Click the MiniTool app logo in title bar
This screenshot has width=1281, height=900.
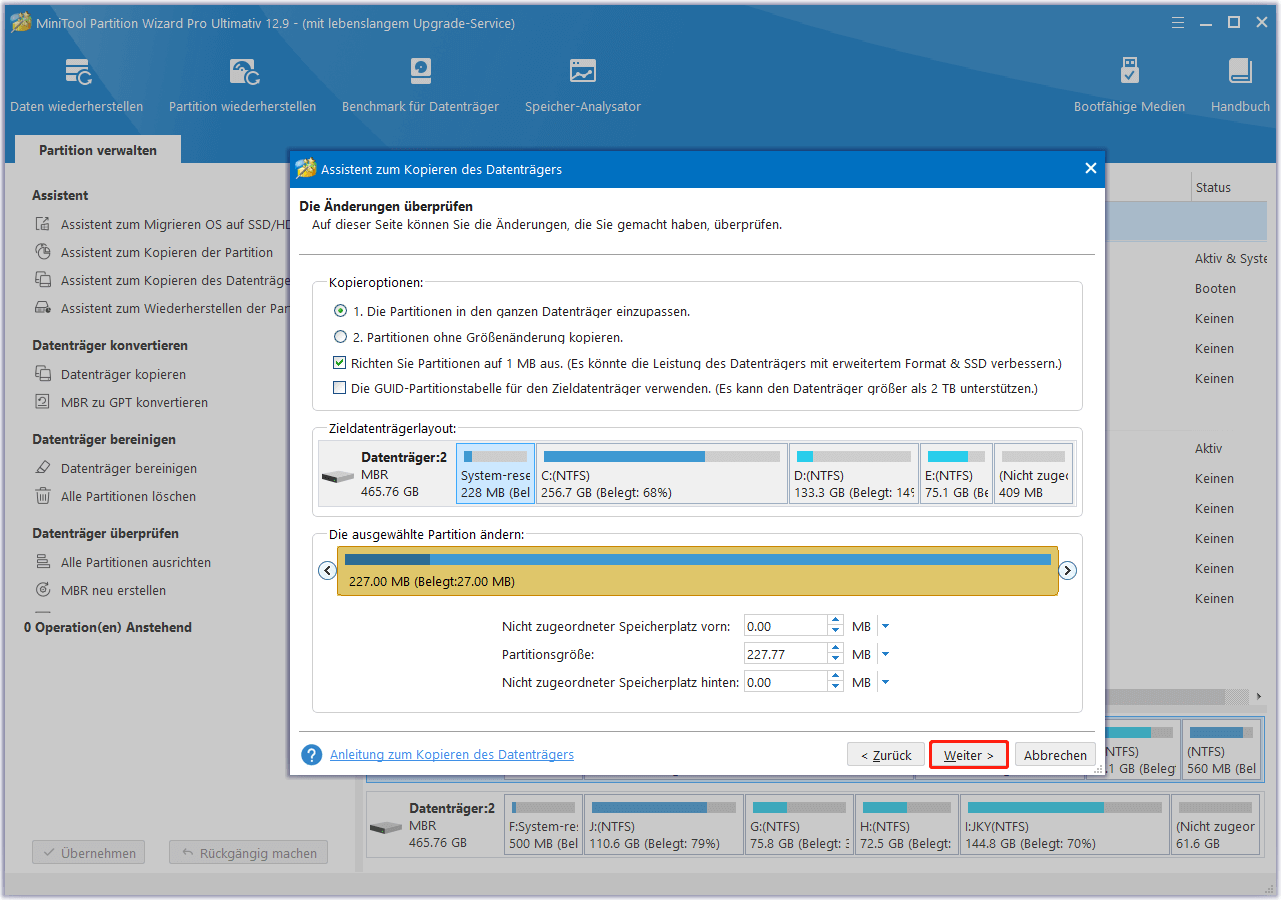20,22
